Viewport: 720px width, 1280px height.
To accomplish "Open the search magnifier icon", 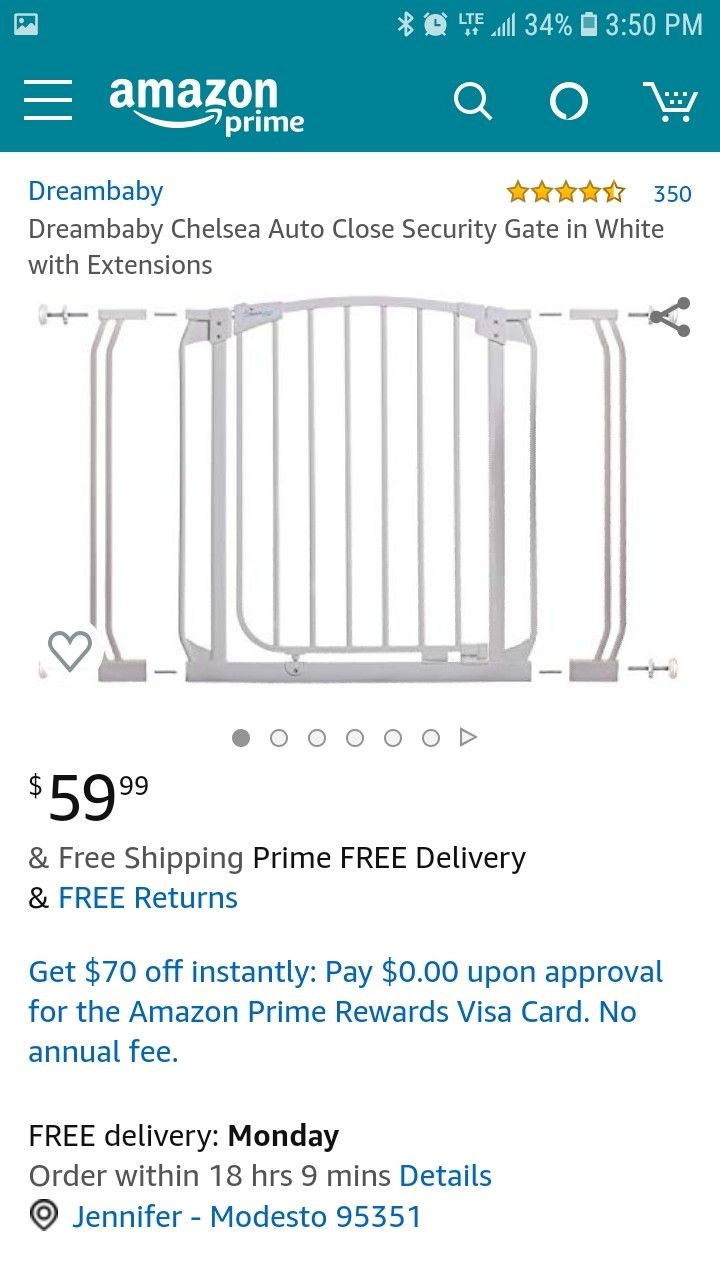I will point(472,101).
